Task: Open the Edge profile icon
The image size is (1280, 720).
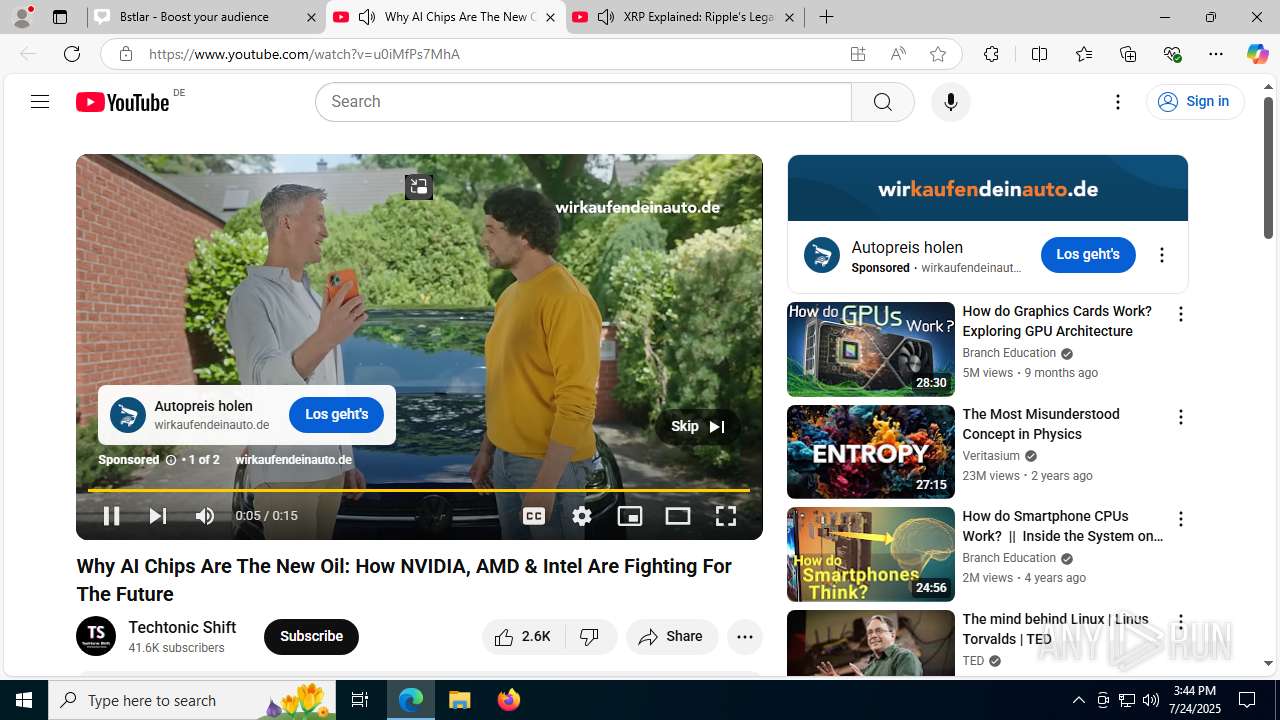Action: (22, 16)
